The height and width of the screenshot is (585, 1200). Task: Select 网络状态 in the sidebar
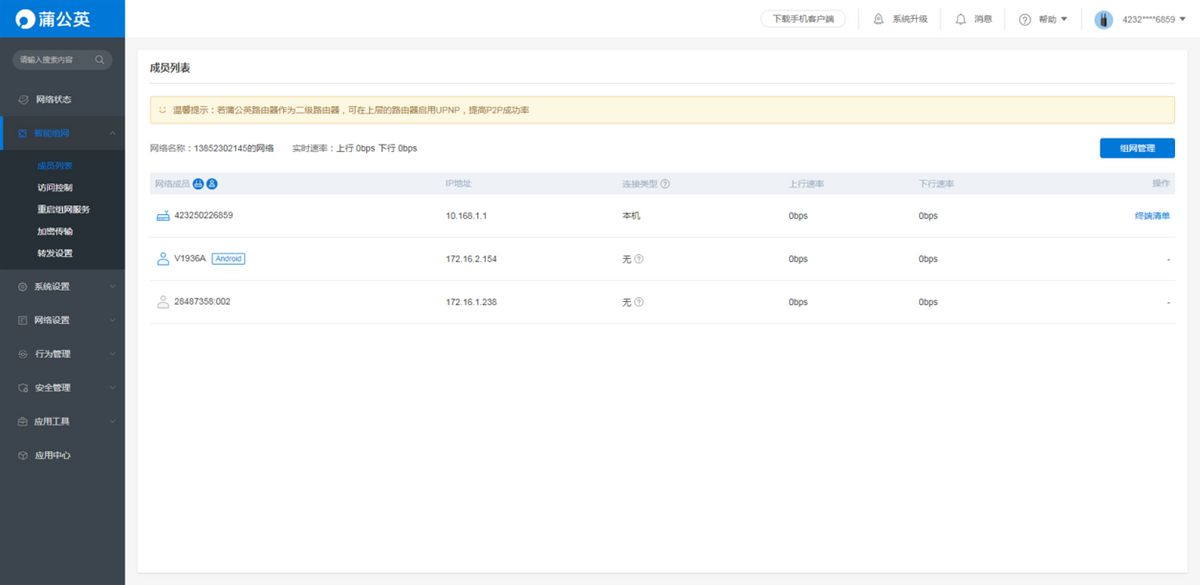pyautogui.click(x=53, y=99)
